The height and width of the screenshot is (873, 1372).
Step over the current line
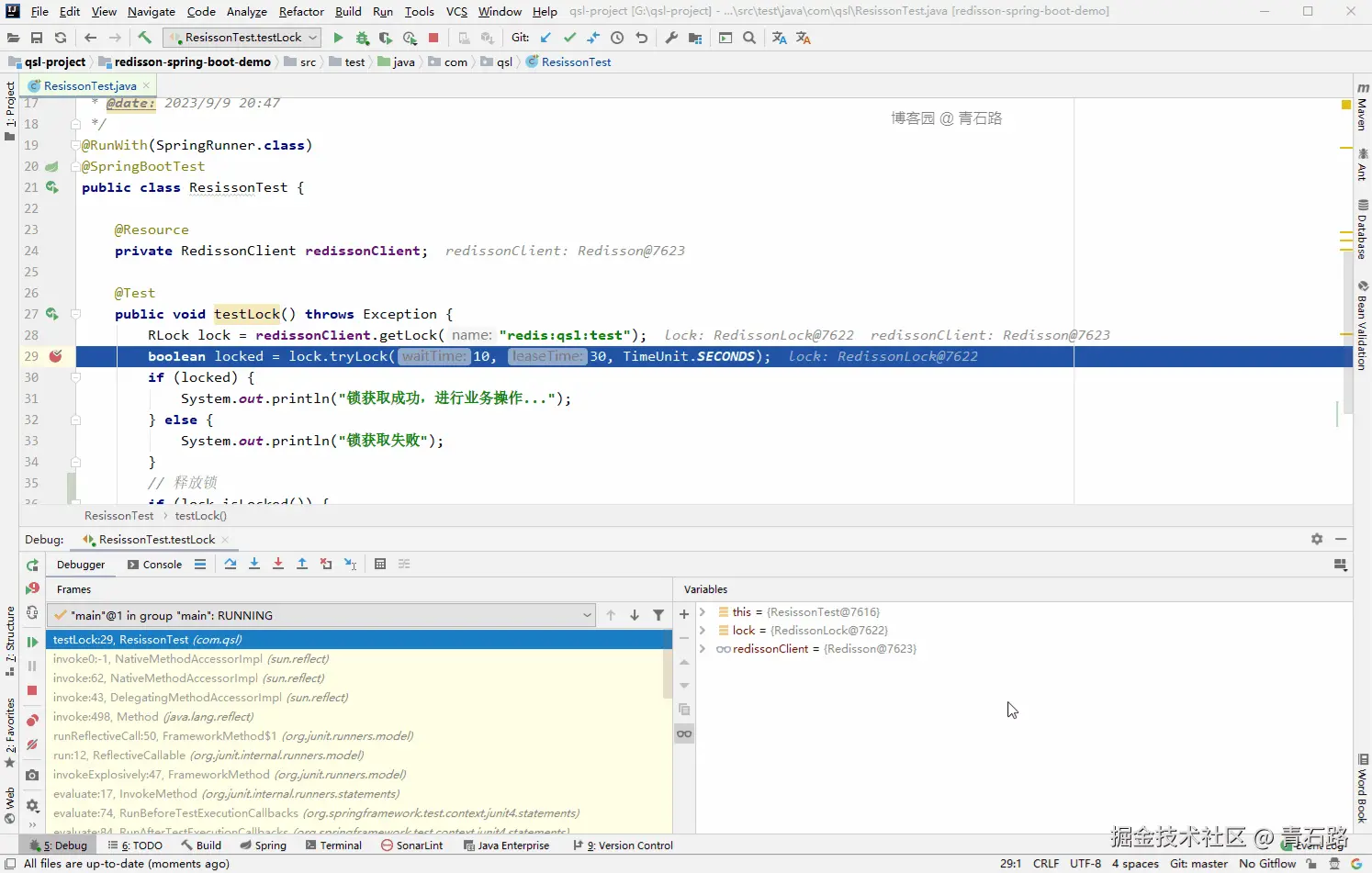231,564
